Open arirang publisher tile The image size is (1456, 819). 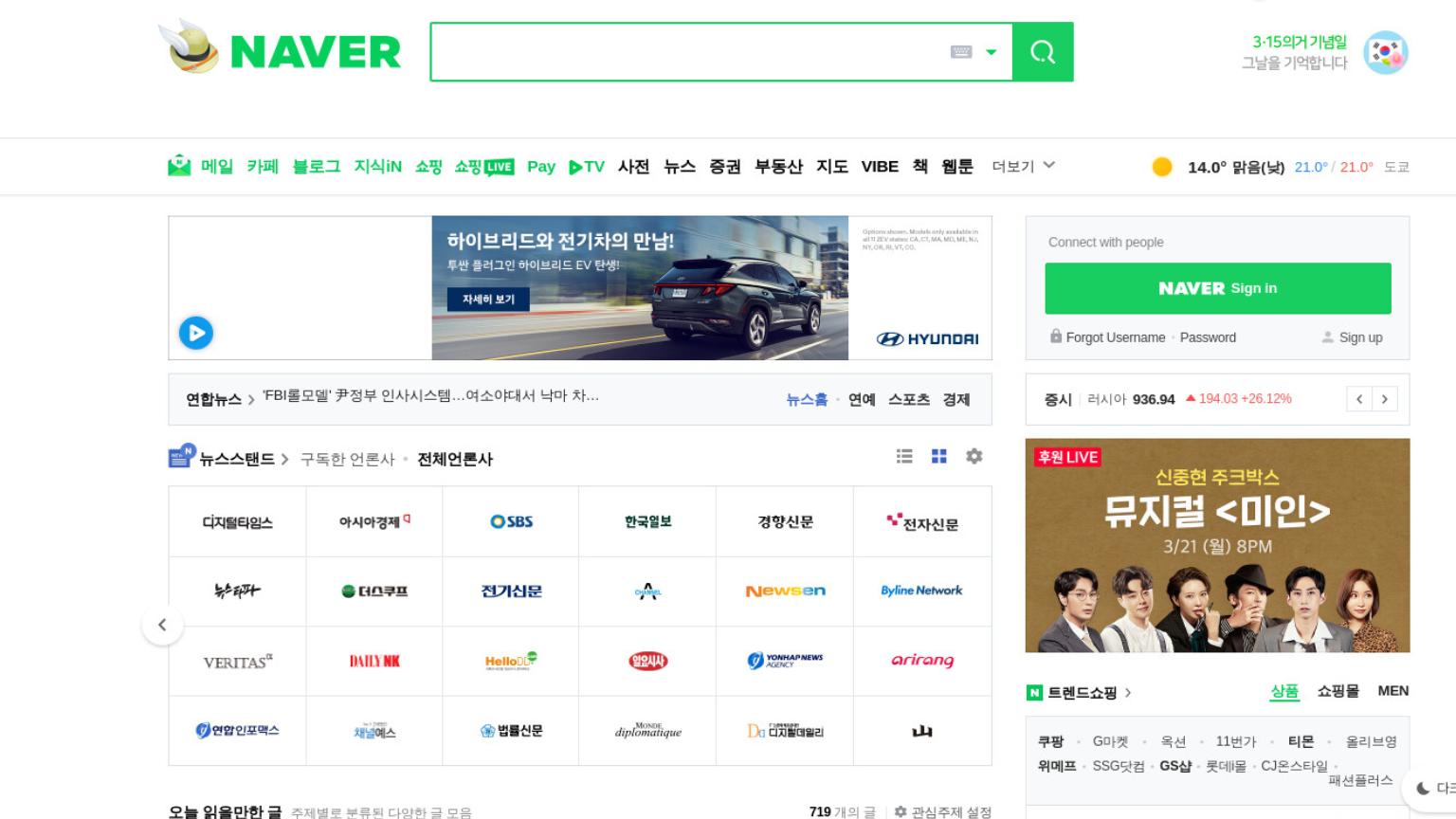(922, 661)
